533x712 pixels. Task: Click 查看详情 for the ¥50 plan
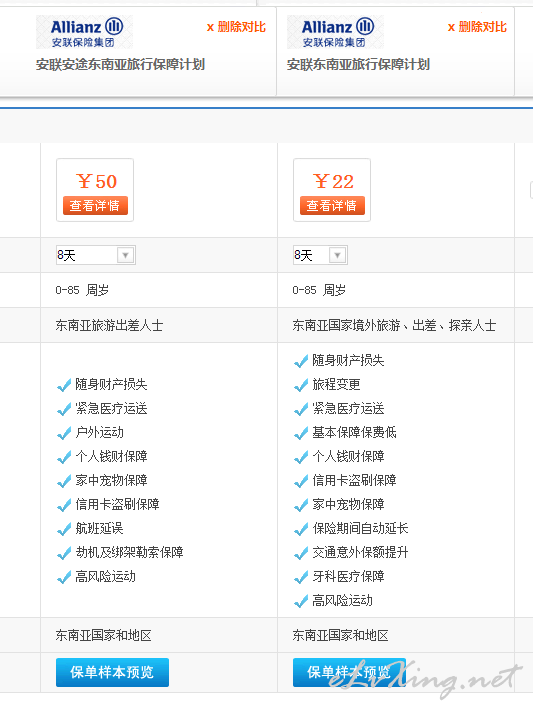(x=95, y=206)
